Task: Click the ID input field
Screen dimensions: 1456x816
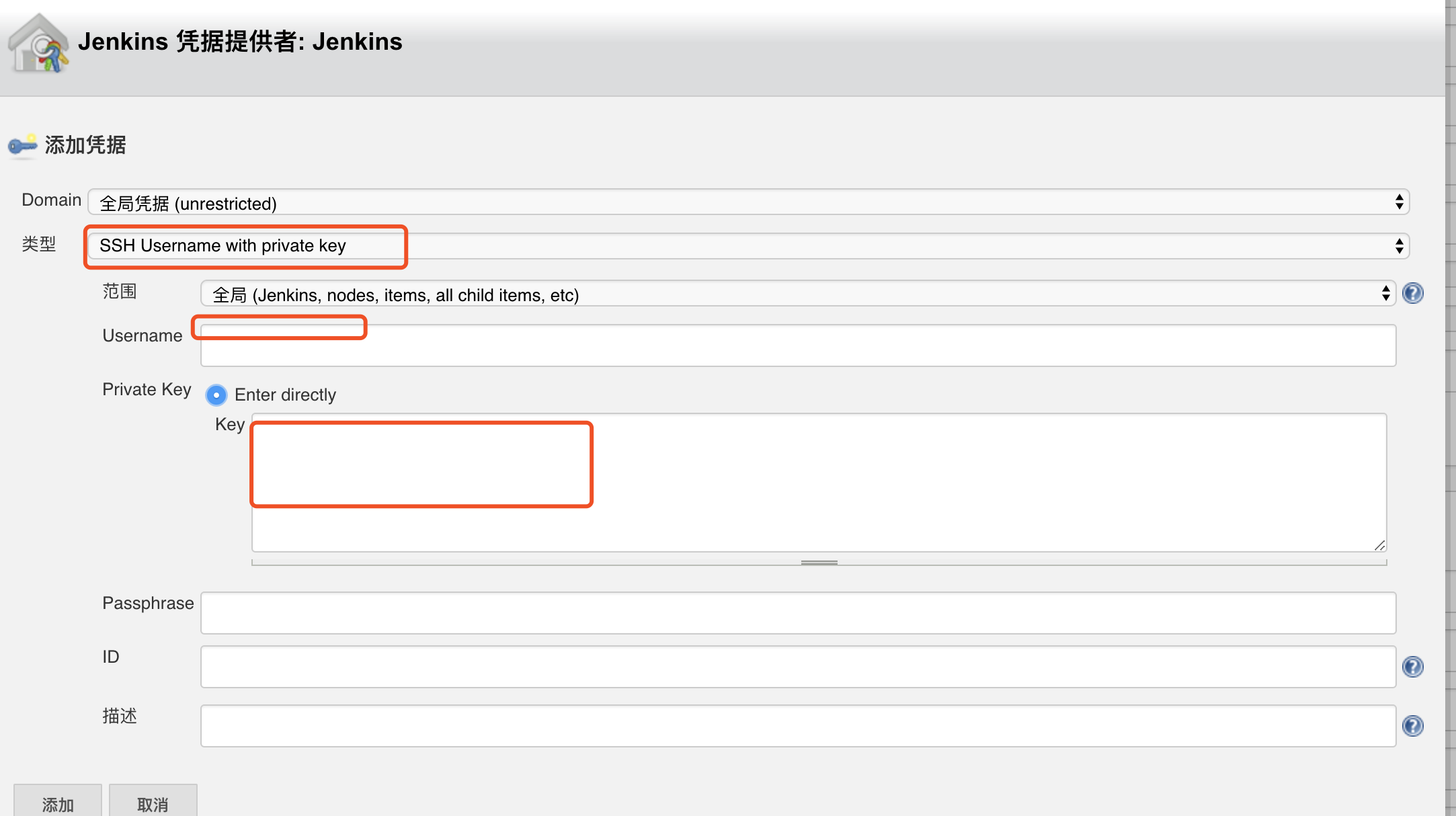Action: tap(797, 667)
